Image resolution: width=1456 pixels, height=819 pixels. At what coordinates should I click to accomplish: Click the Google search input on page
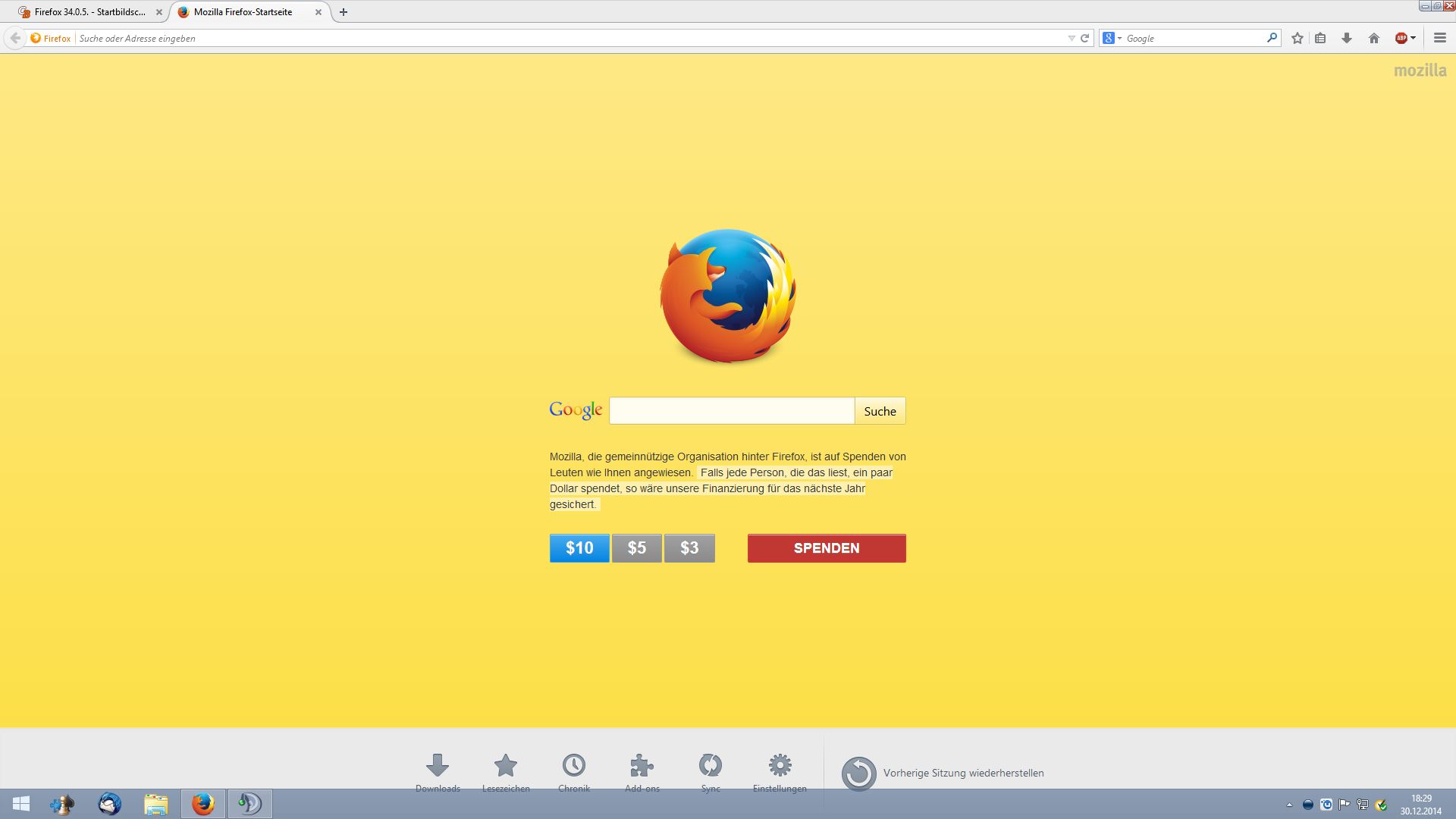click(x=731, y=411)
